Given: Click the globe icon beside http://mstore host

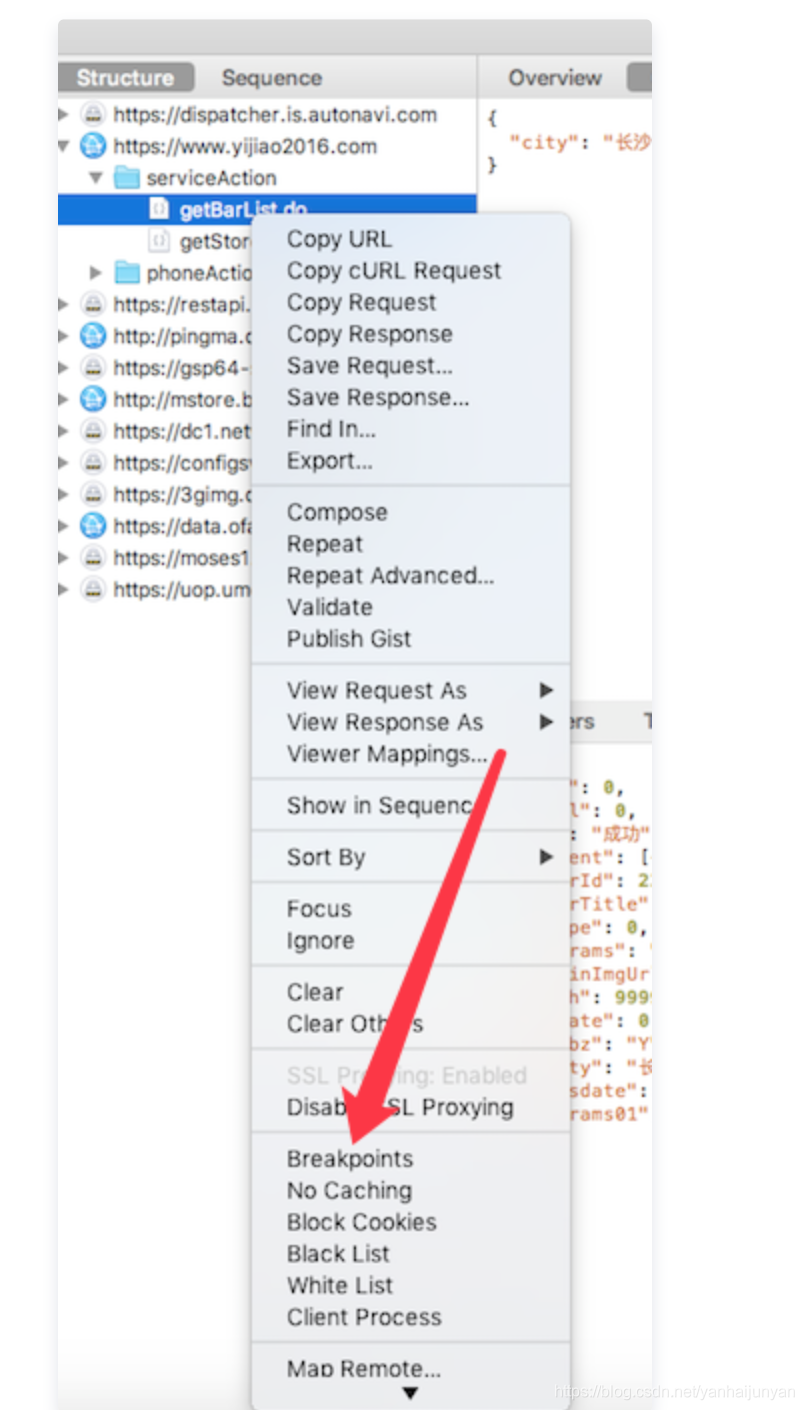Looking at the screenshot, I should tap(93, 400).
